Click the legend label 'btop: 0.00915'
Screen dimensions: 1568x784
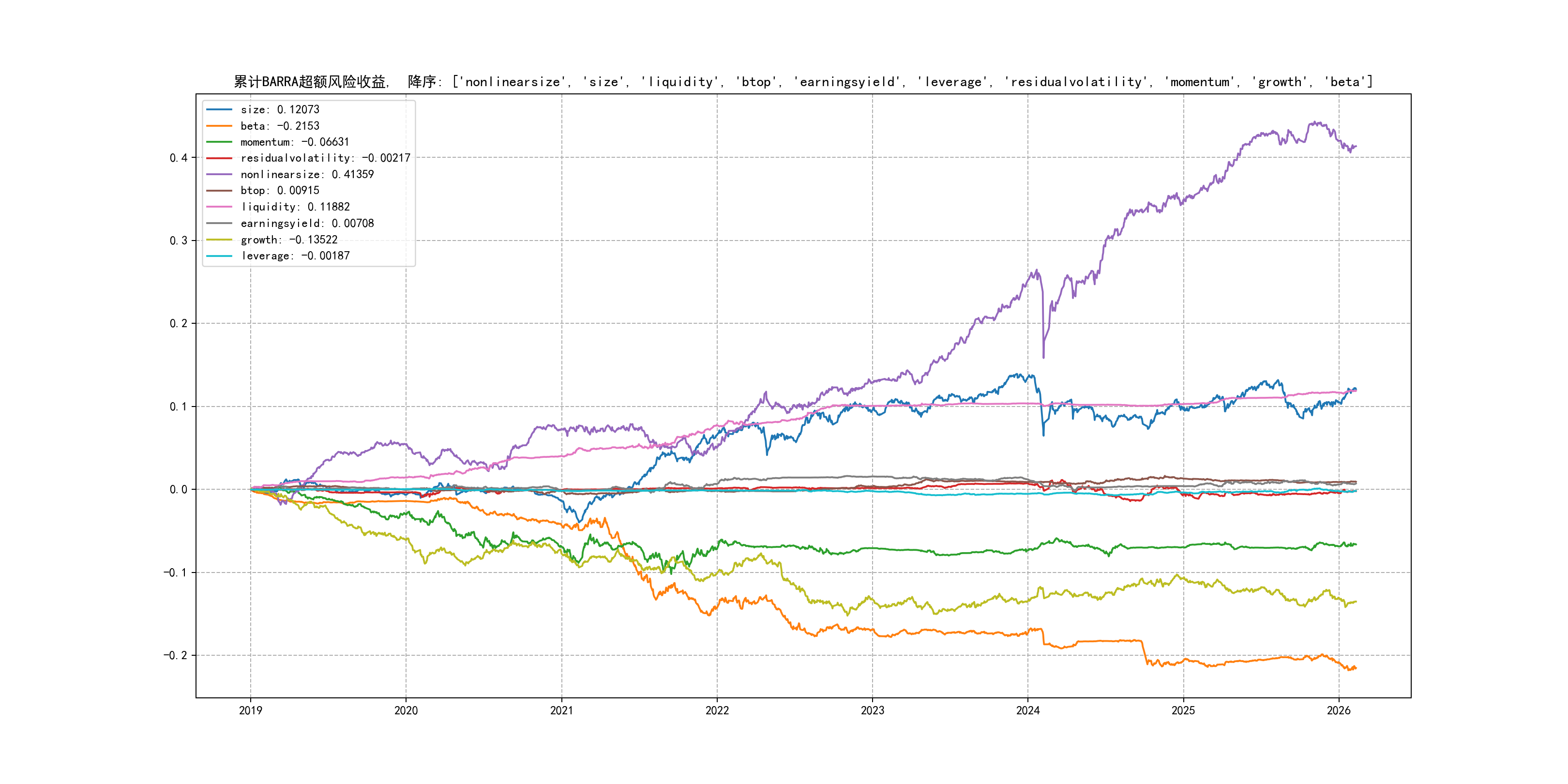point(279,191)
